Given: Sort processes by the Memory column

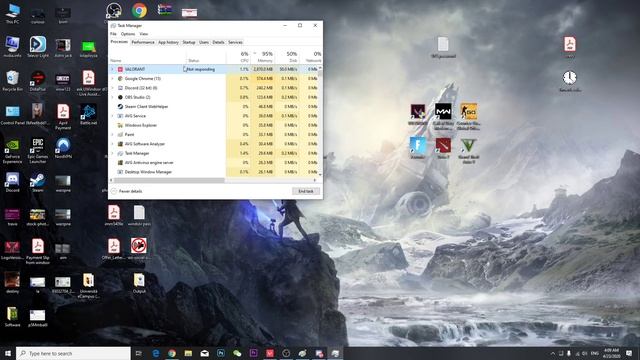Looking at the screenshot, I should [x=264, y=57].
